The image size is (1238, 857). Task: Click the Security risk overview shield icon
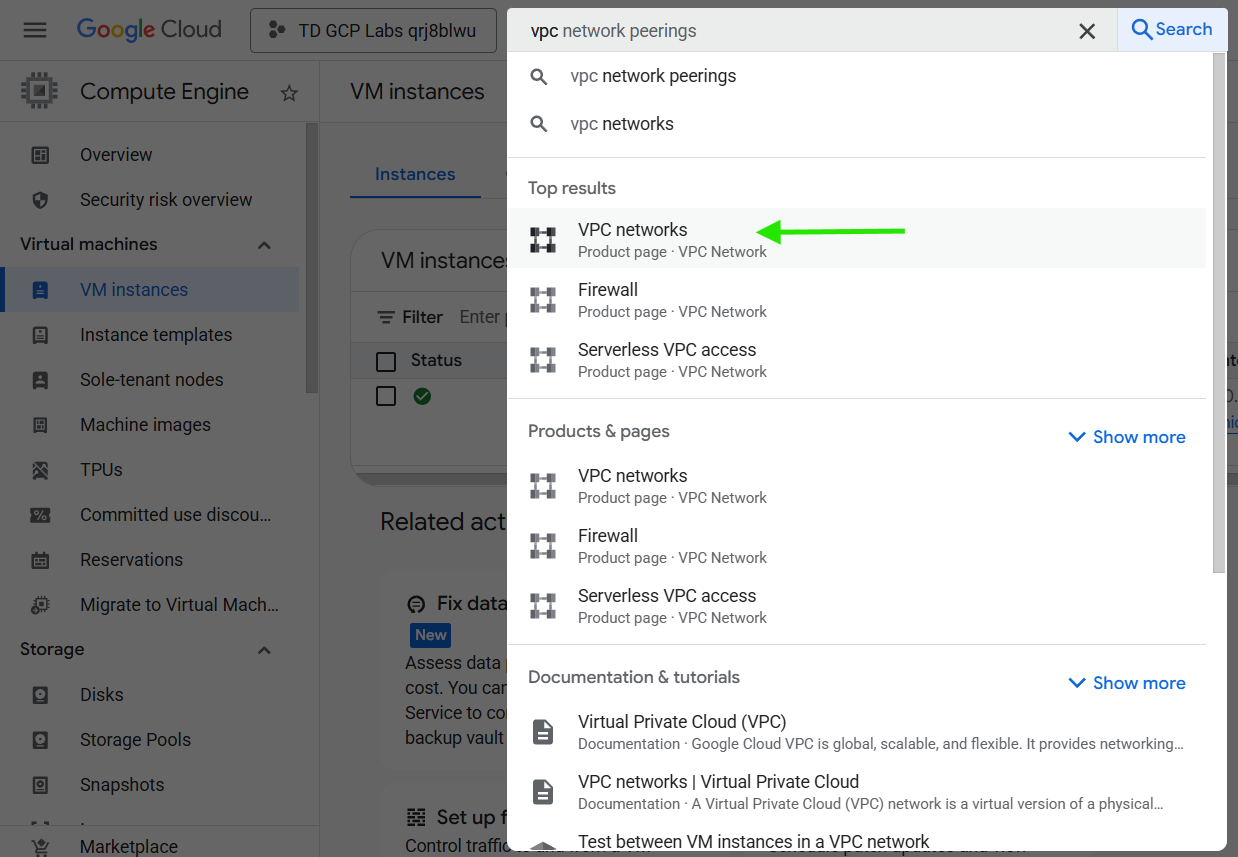[x=40, y=200]
